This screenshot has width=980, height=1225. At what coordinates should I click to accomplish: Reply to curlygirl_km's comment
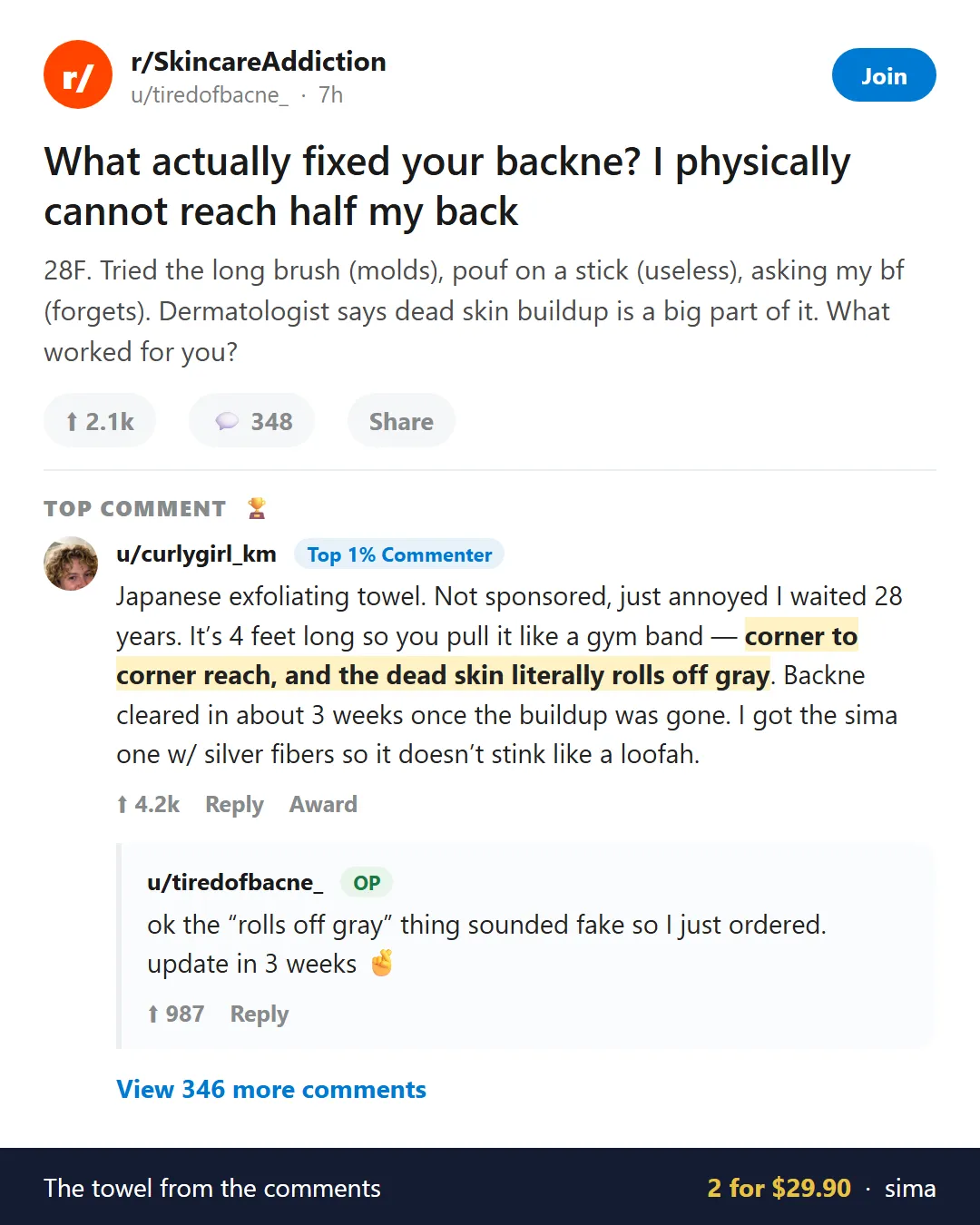234,804
